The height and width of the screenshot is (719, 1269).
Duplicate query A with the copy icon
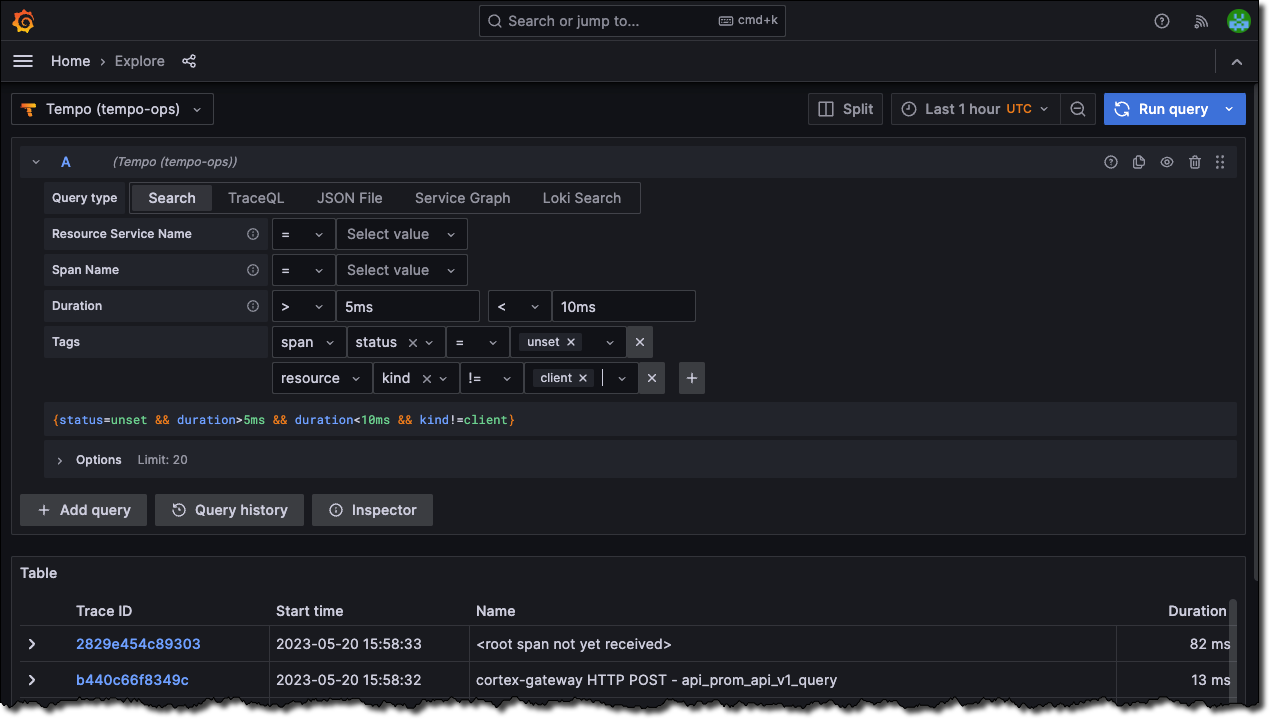click(1138, 161)
